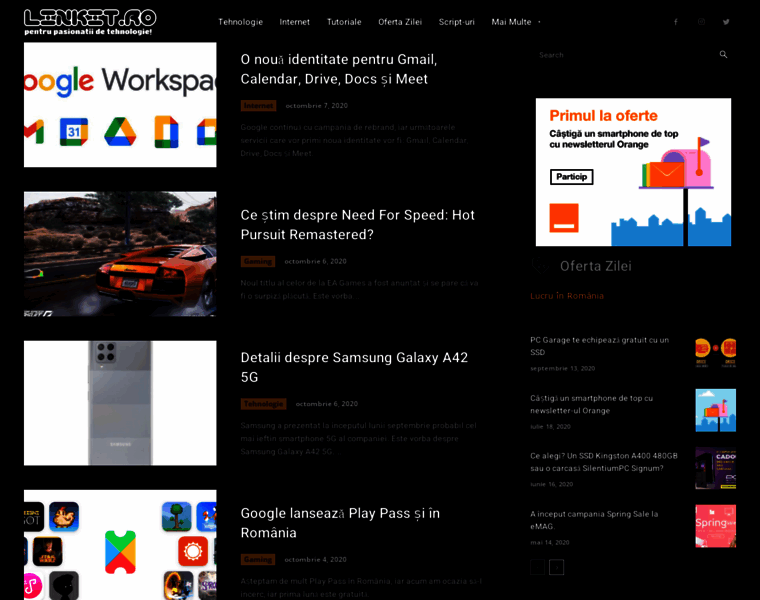Click Gaming tag under Play Pass article
The height and width of the screenshot is (600, 760).
click(x=258, y=559)
